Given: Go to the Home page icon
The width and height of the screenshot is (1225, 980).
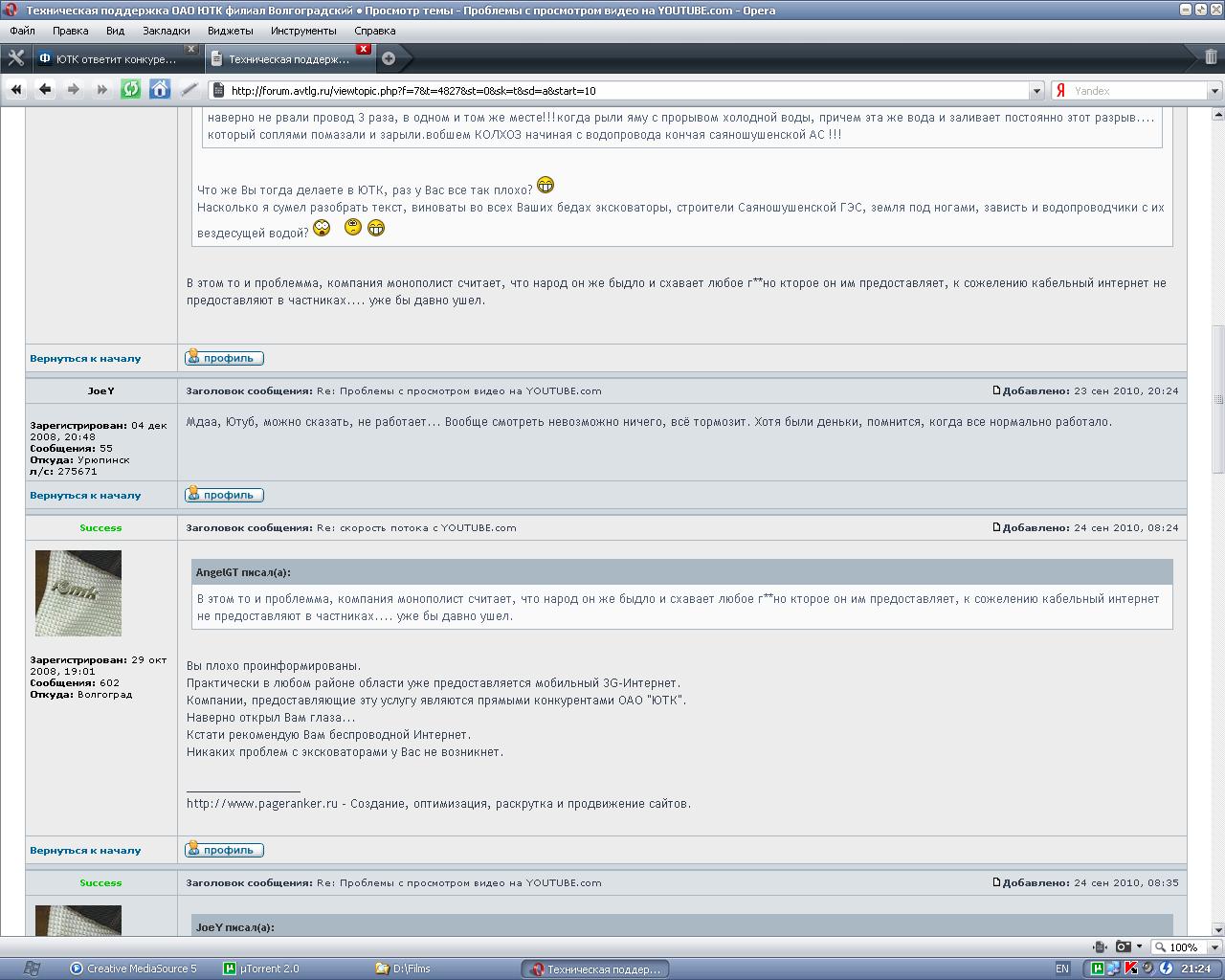Looking at the screenshot, I should pyautogui.click(x=160, y=90).
